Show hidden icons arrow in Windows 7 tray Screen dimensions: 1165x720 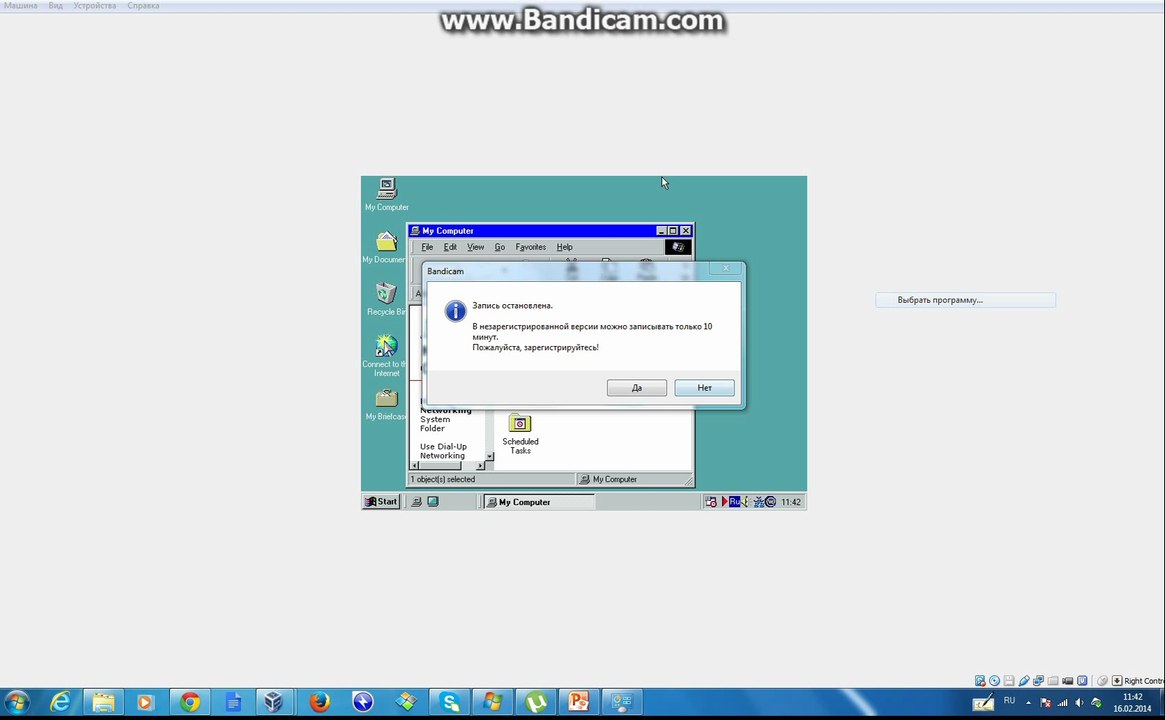pyautogui.click(x=1029, y=702)
